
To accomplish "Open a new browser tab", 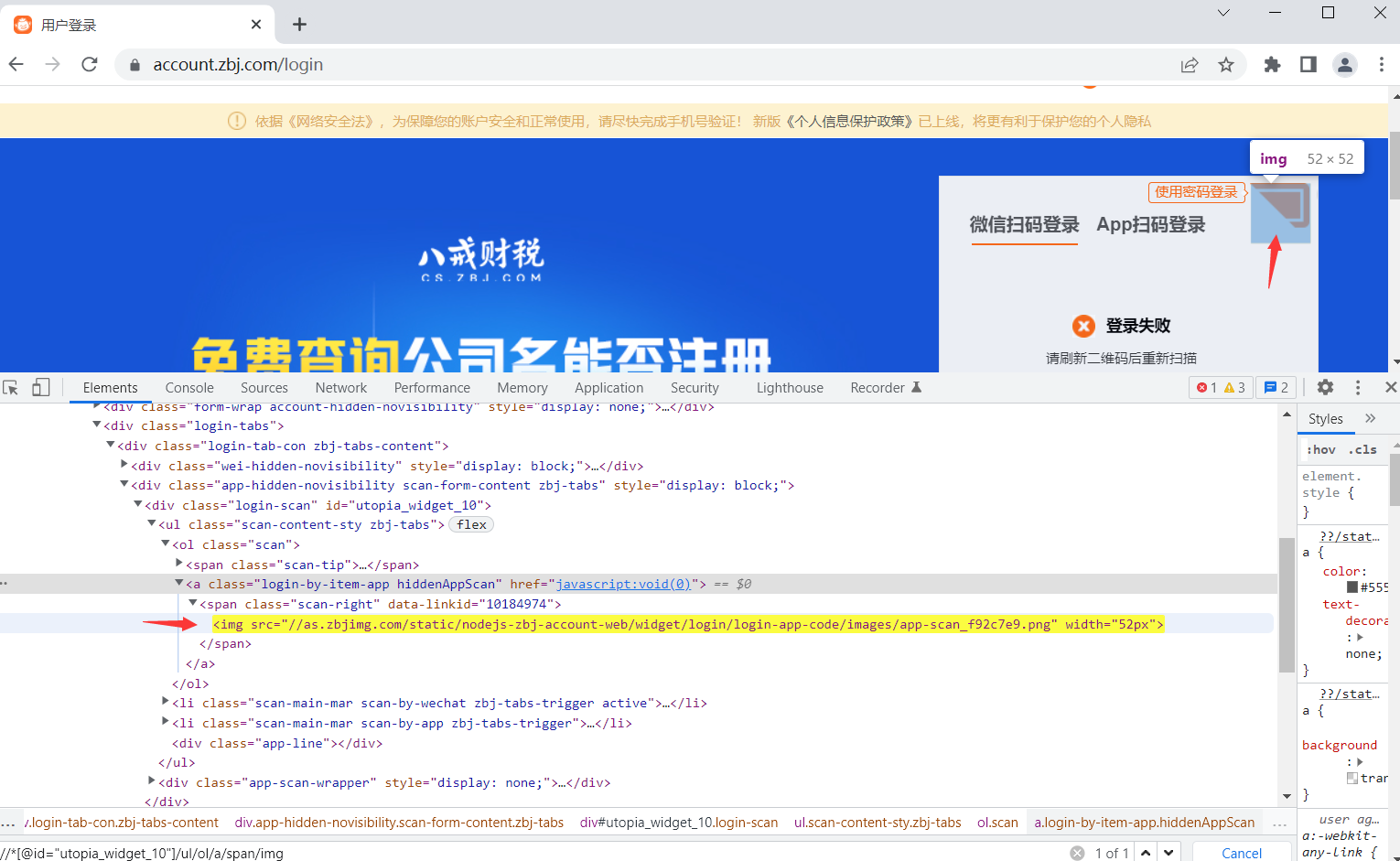I will tap(299, 25).
